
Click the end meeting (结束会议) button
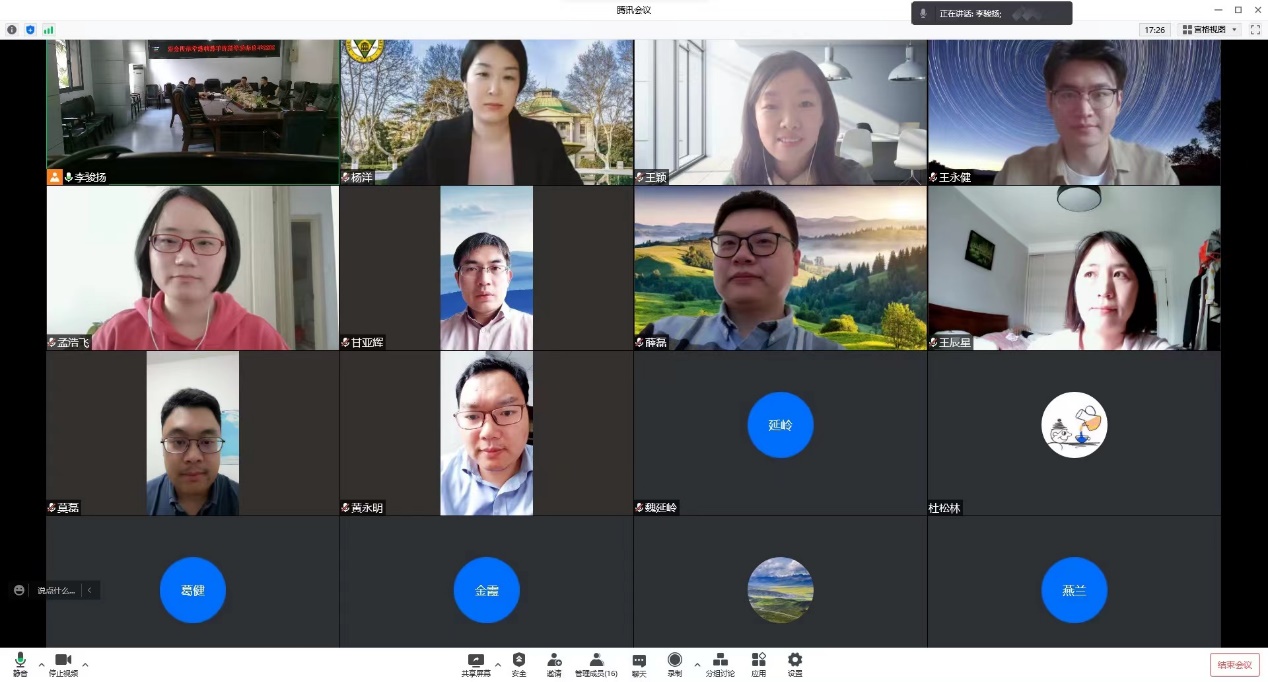click(x=1234, y=665)
